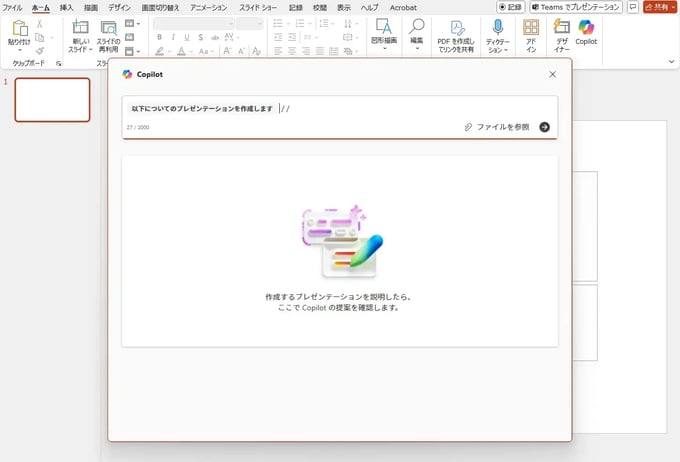Screen dimensions: 680x462
Task: Click the numbered list icon
Action: click(300, 23)
